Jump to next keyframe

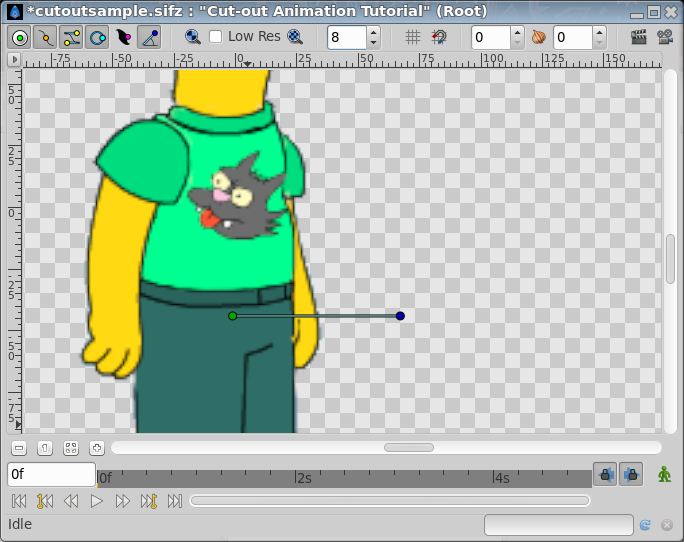(149, 501)
